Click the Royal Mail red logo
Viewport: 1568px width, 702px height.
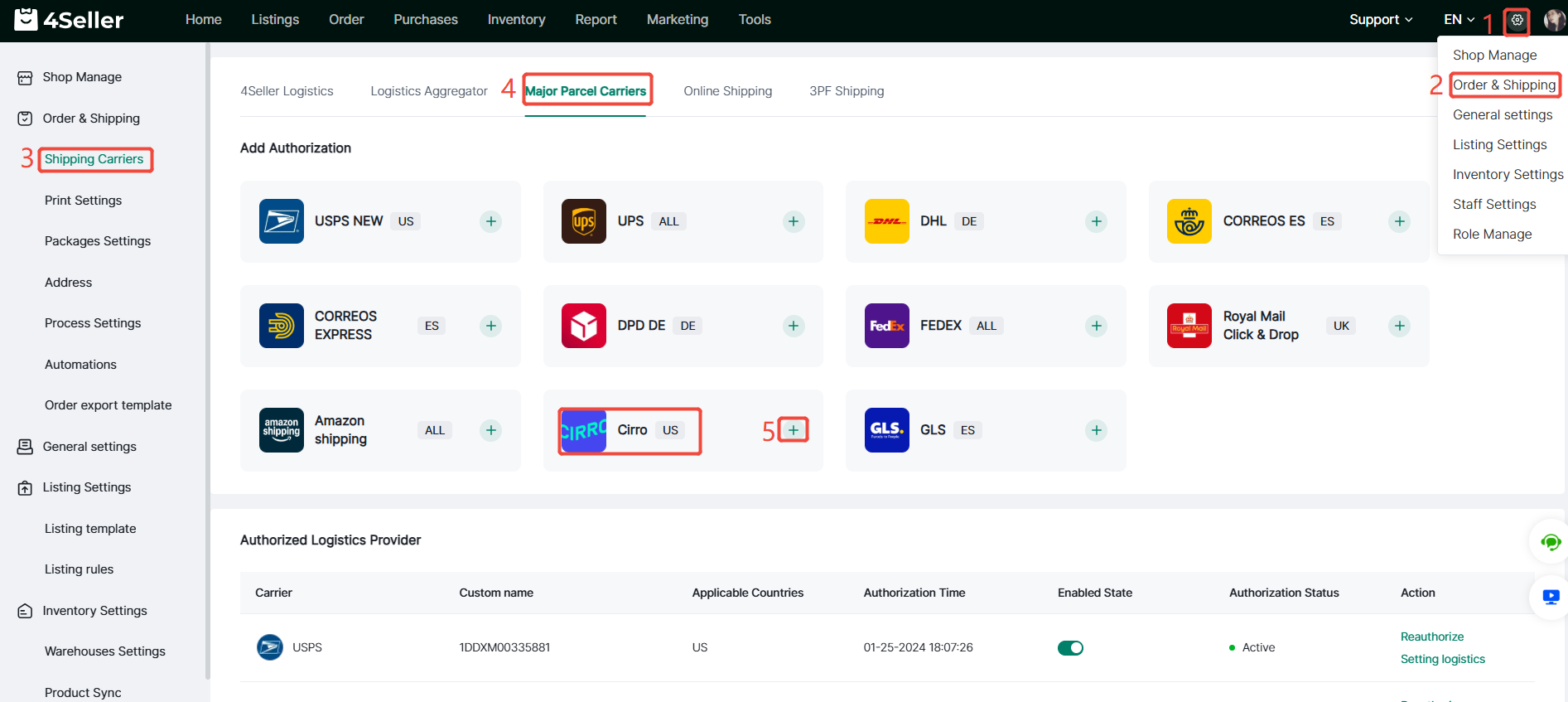(x=1189, y=326)
